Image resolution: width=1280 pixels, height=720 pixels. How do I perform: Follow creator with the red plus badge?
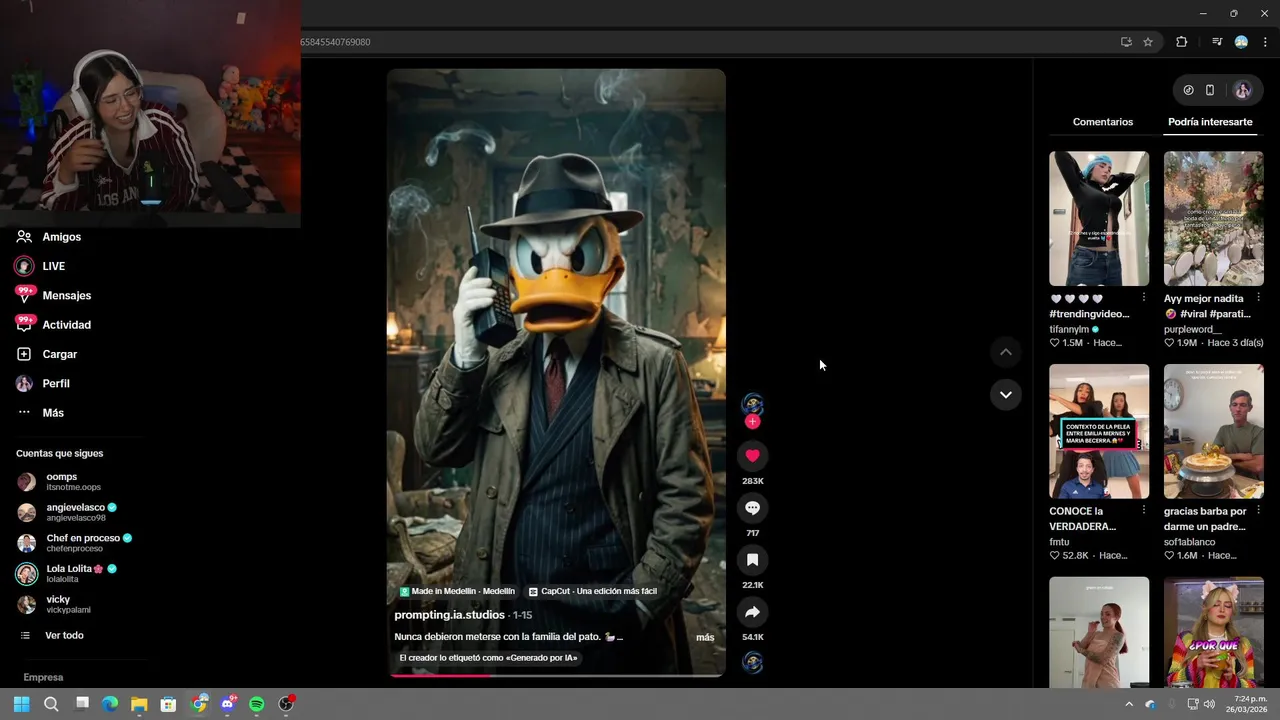pyautogui.click(x=752, y=422)
